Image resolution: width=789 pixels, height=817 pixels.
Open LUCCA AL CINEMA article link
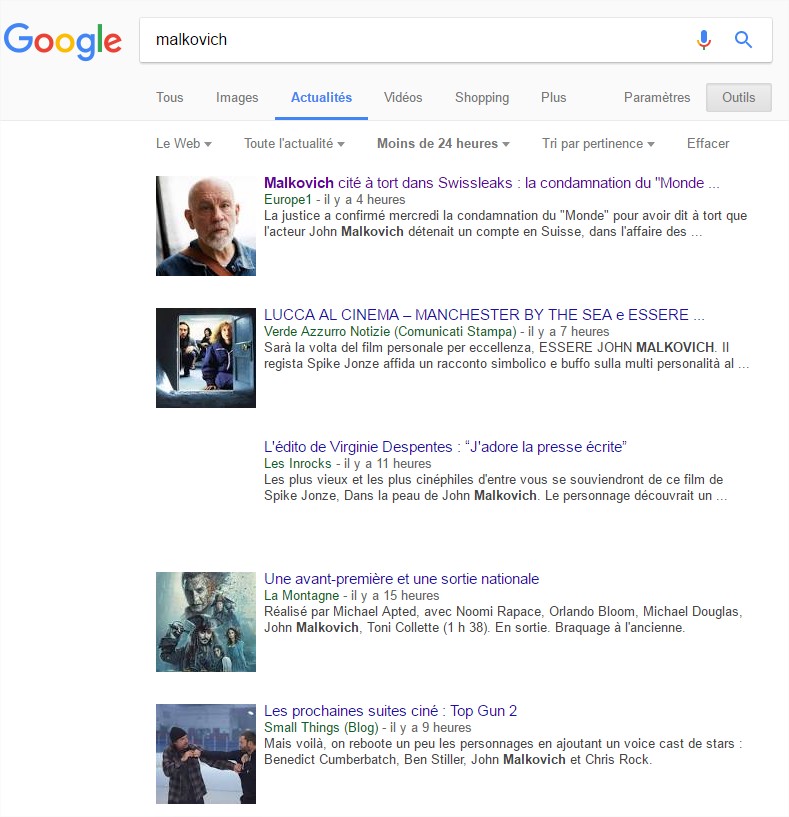(x=484, y=315)
